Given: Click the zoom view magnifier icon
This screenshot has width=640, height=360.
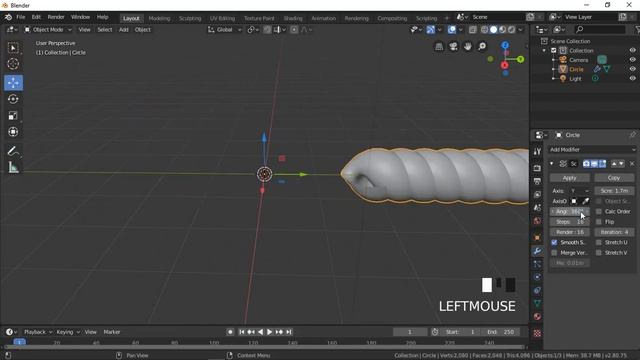Looking at the screenshot, I should click(x=482, y=47).
